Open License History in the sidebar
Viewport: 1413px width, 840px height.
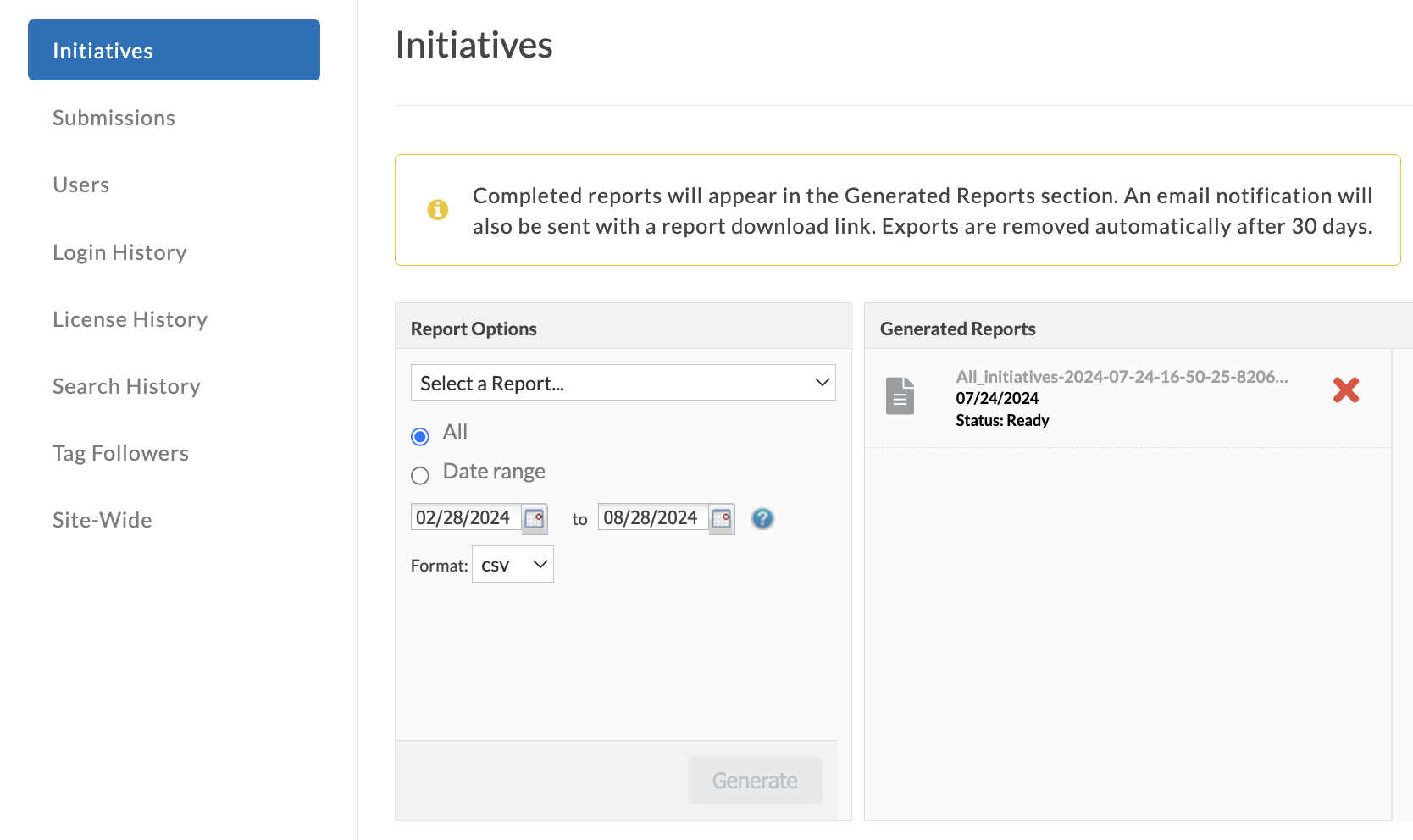[x=130, y=319]
